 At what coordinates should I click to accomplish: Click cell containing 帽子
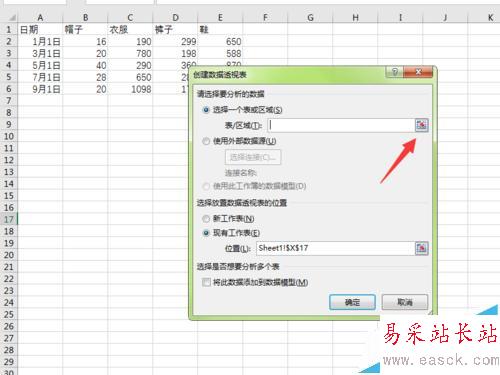point(85,30)
